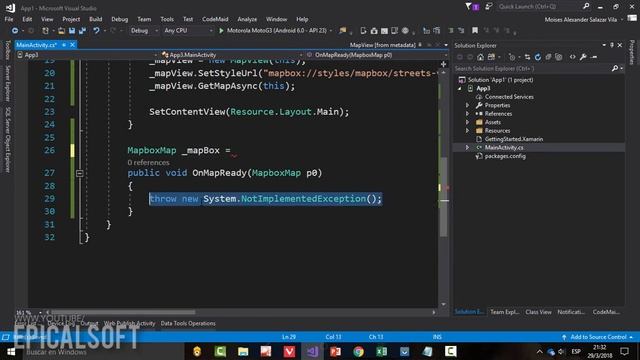This screenshot has width=640, height=360.
Task: Select packages.config in Solution Explorer
Action: [x=505, y=156]
